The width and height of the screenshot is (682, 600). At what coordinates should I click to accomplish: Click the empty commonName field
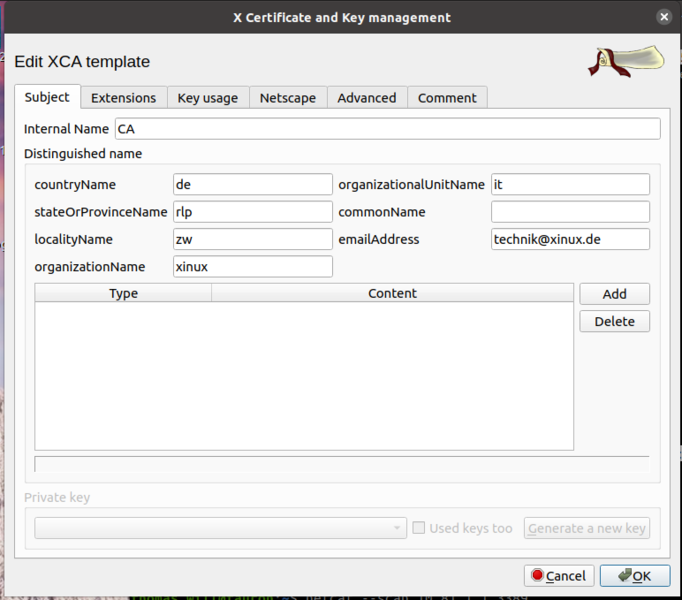pos(570,212)
